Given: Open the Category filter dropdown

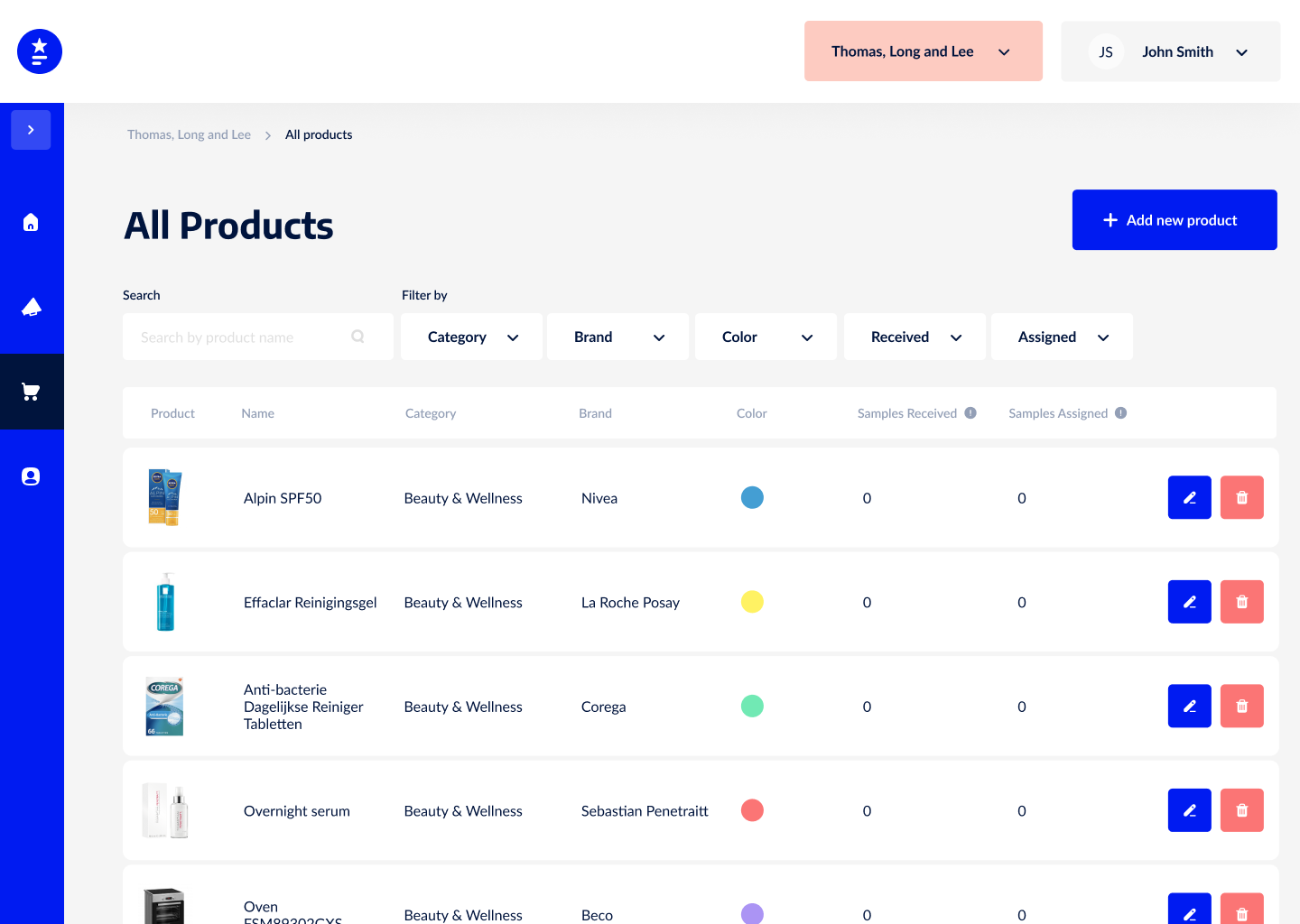Looking at the screenshot, I should coord(471,337).
